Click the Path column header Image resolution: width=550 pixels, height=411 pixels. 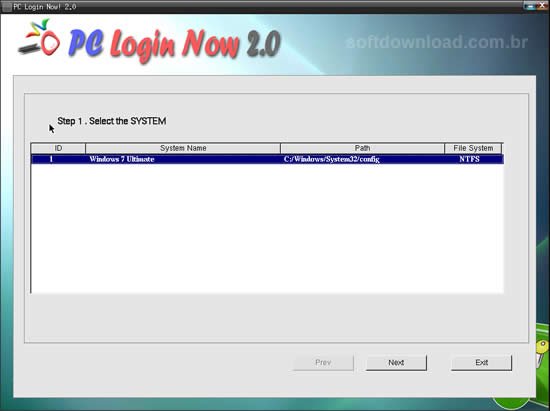pos(362,148)
